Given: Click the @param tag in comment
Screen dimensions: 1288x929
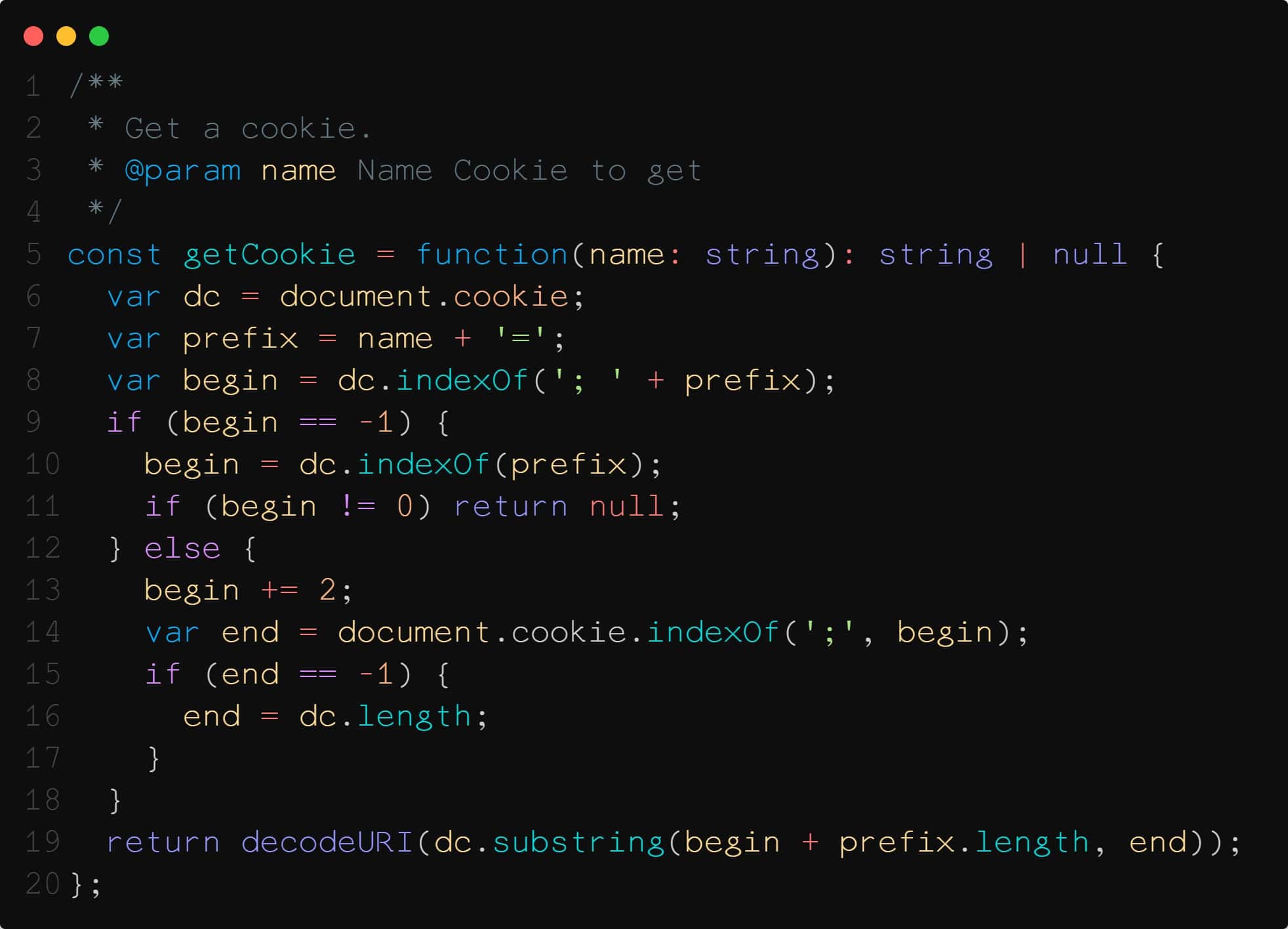Looking at the screenshot, I should point(183,171).
